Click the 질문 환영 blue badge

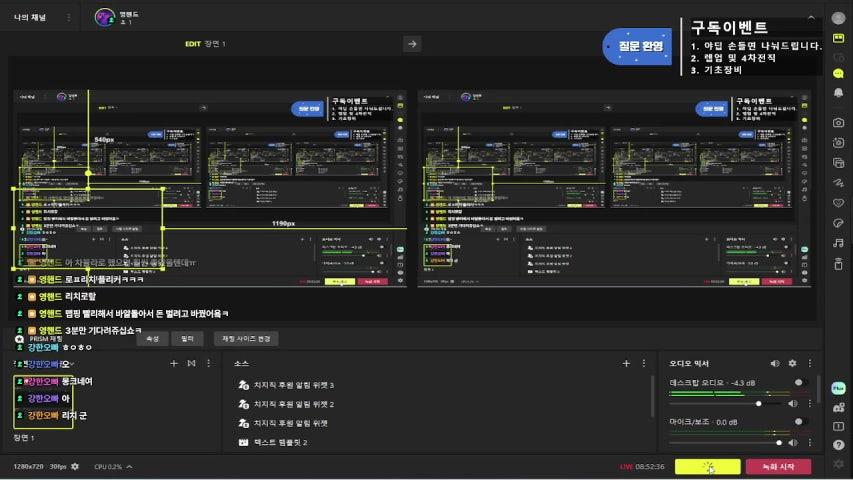[638, 47]
